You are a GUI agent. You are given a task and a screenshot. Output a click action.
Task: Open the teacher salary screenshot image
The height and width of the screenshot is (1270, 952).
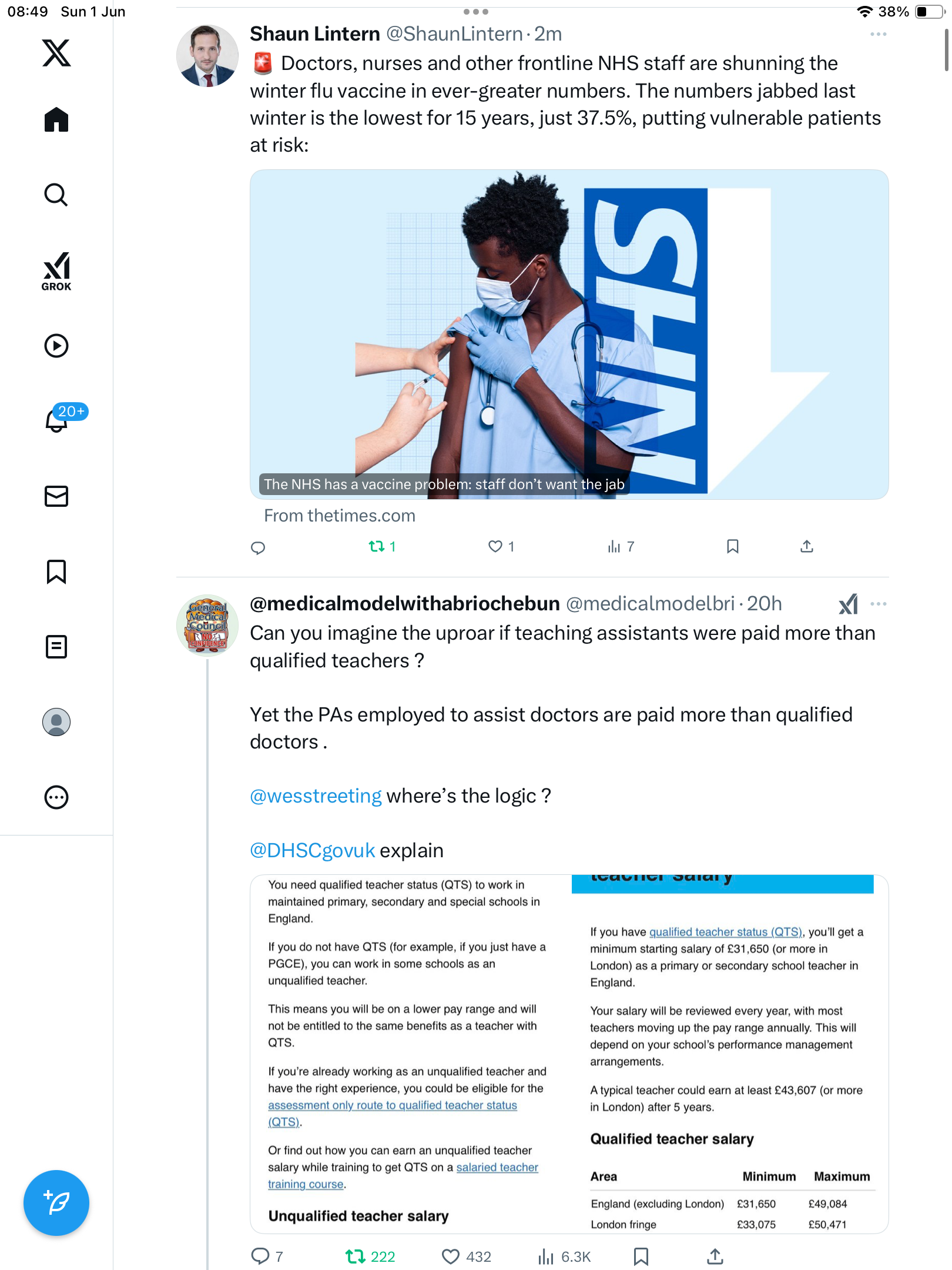click(569, 1054)
